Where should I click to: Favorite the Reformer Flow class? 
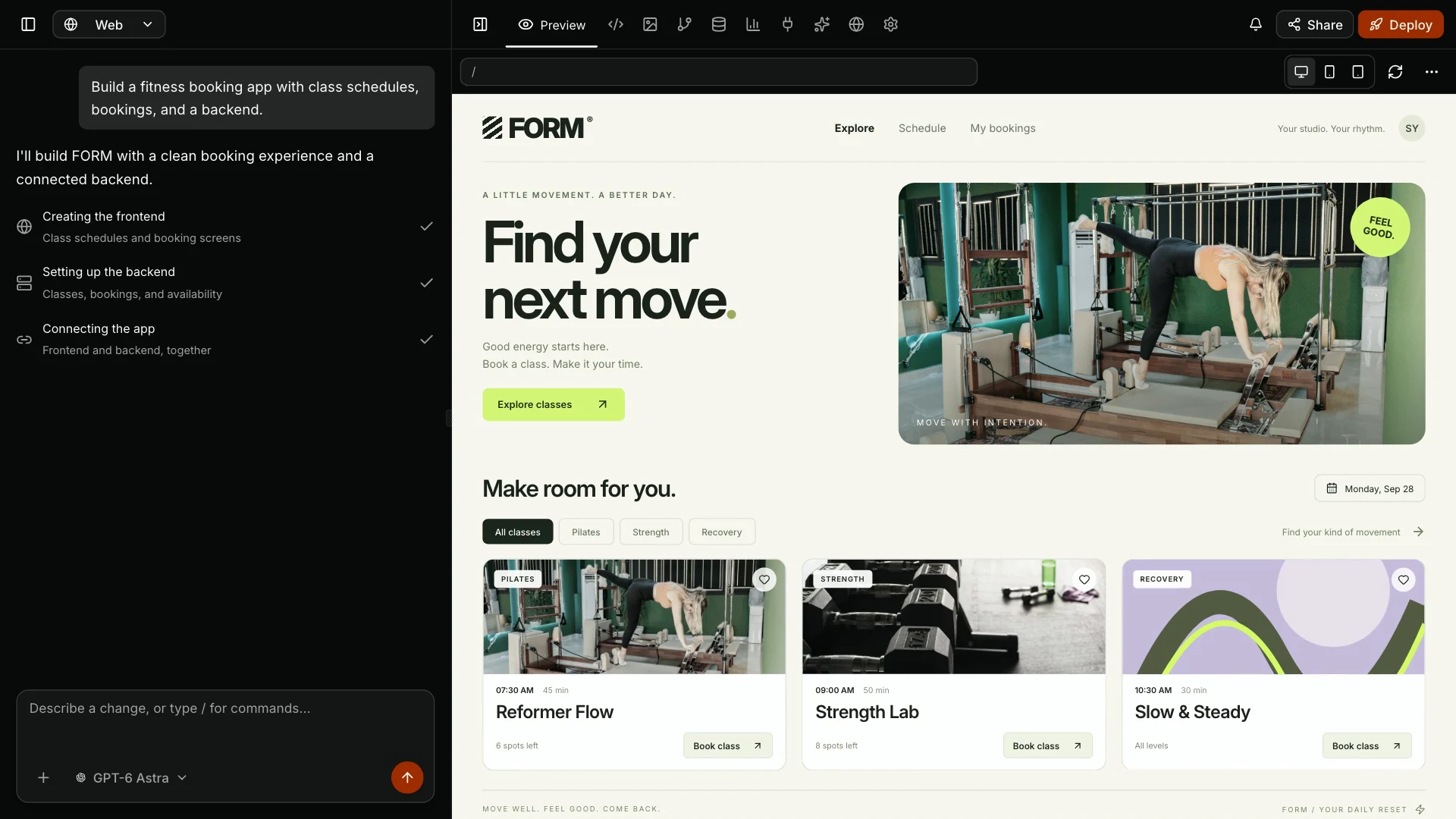(764, 579)
